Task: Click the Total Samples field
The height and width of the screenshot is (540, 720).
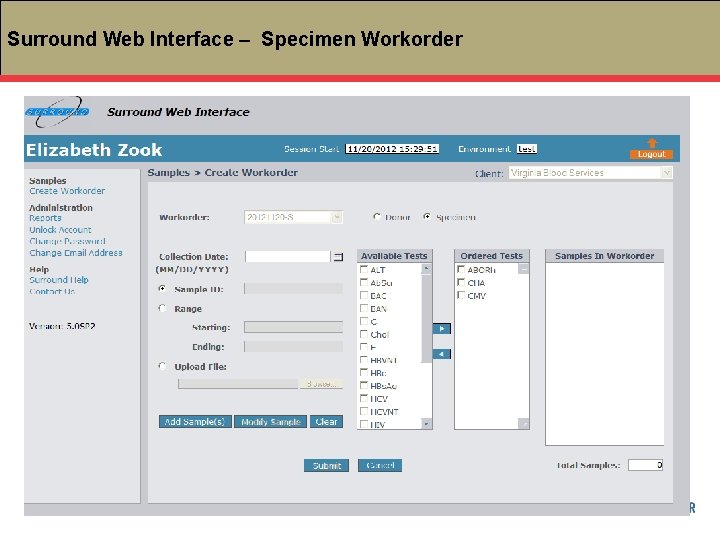Action: pos(645,465)
